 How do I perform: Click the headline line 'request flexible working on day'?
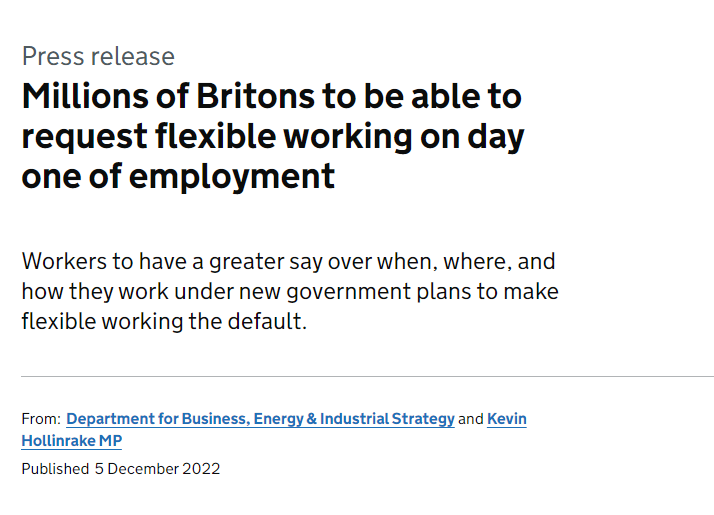pyautogui.click(x=273, y=136)
